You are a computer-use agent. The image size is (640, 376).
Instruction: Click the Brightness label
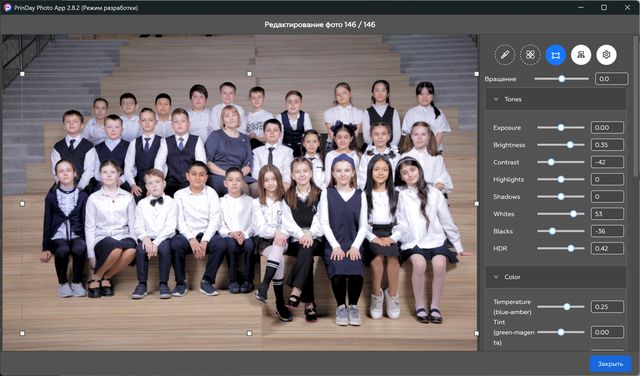[509, 145]
